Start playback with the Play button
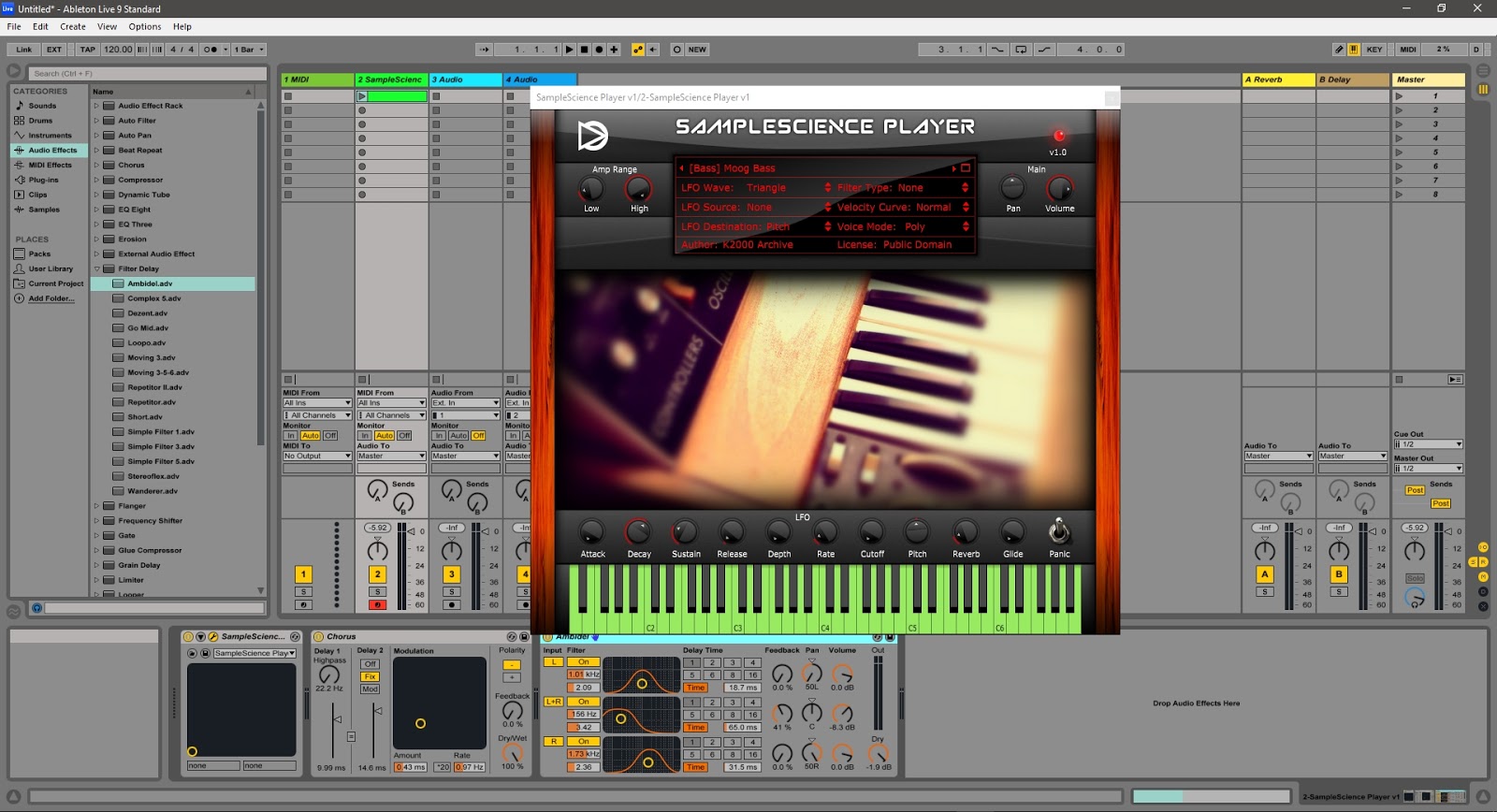 coord(569,50)
